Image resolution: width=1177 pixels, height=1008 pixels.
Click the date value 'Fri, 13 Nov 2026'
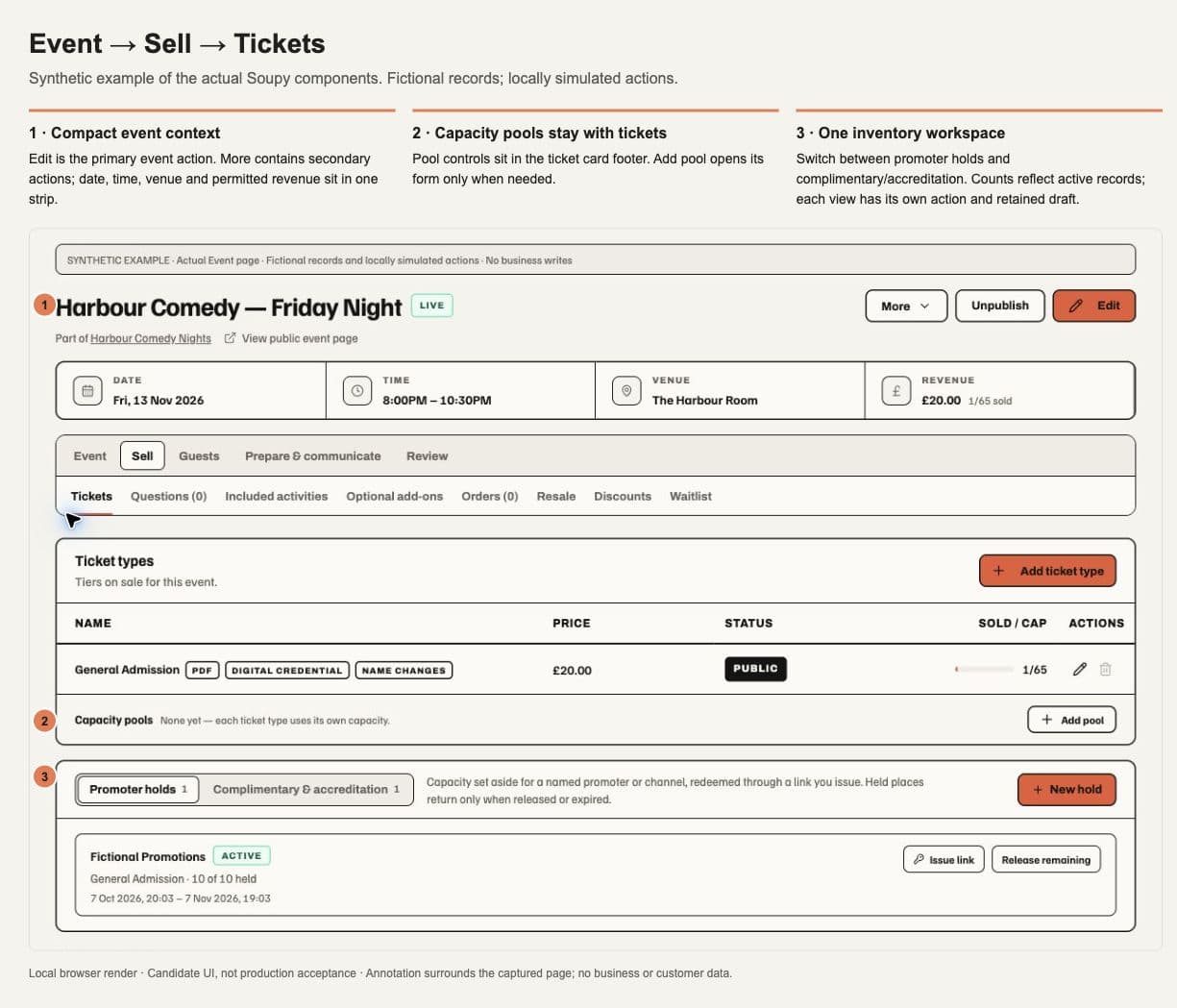[x=159, y=401]
